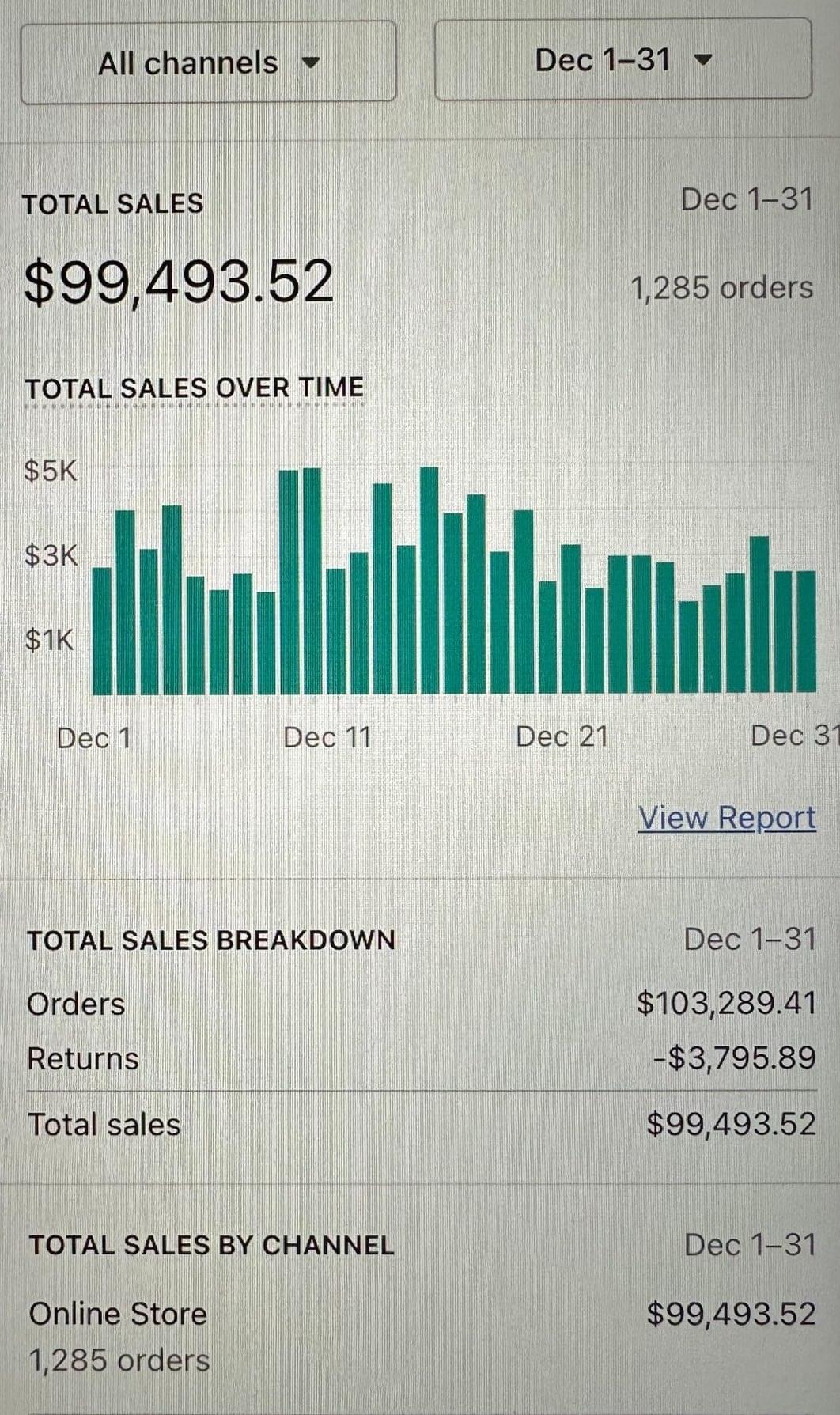Click the $99,493.52 total sales headline figure

coord(179,282)
